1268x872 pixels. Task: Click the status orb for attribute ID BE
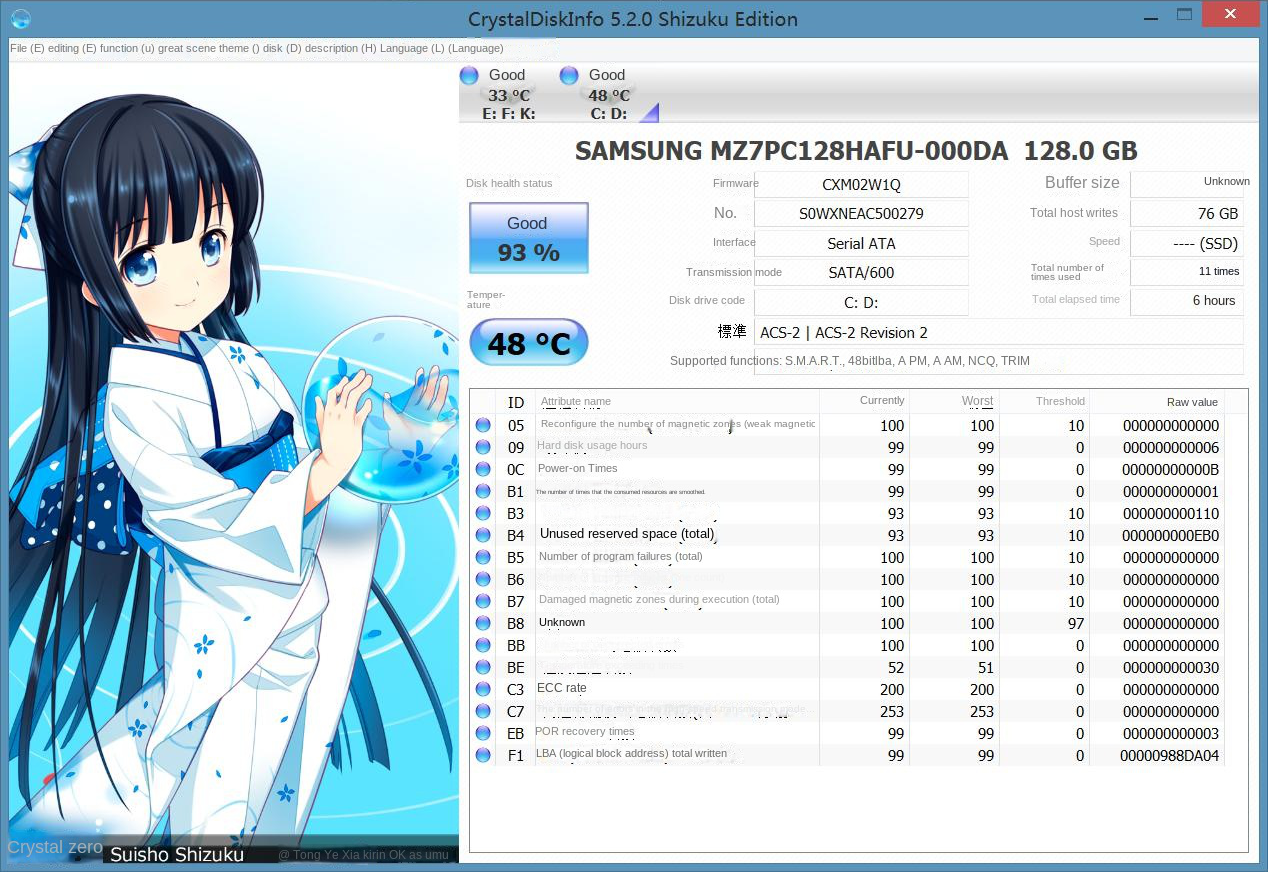[x=483, y=668]
